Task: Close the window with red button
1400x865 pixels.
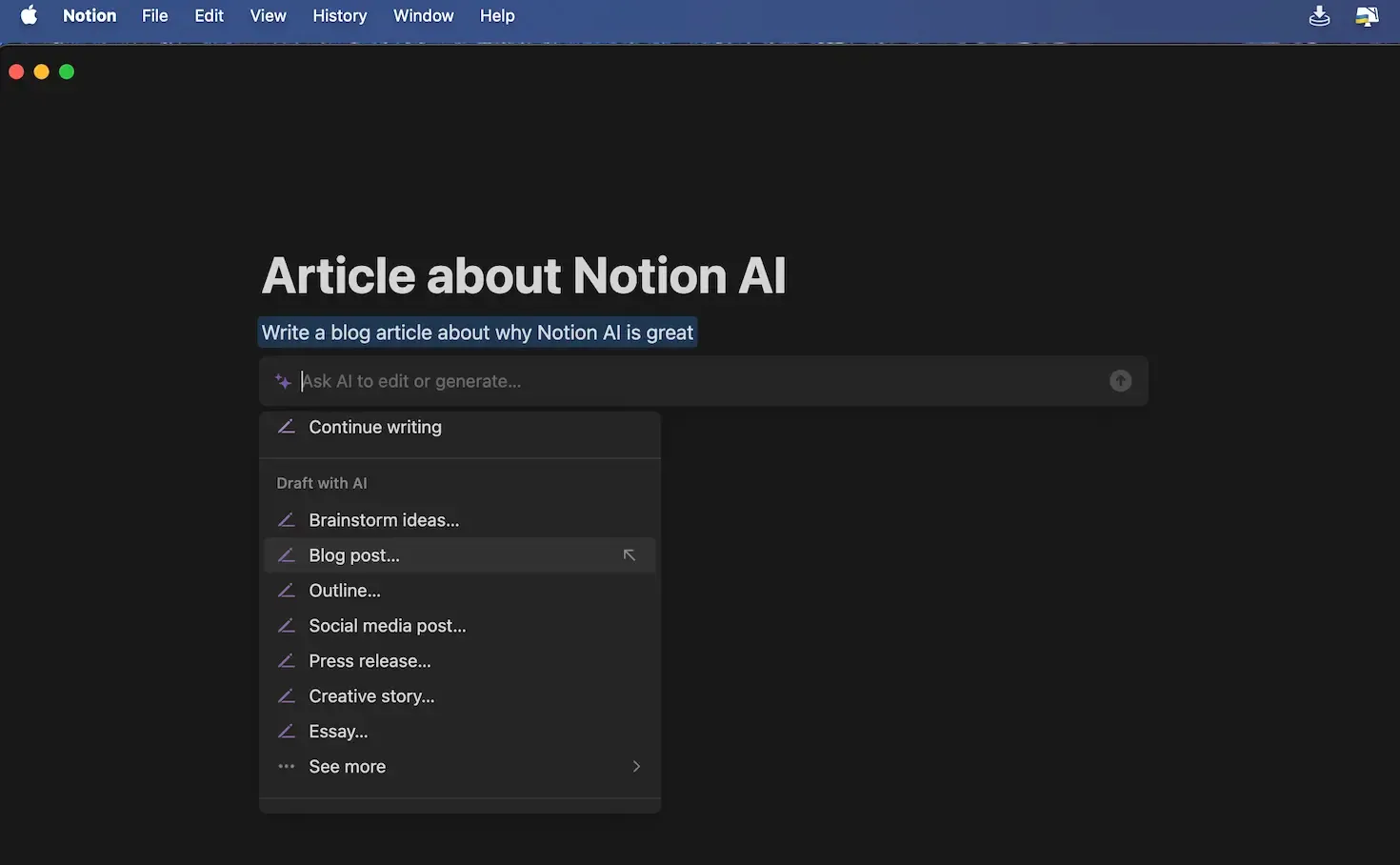Action: click(16, 71)
